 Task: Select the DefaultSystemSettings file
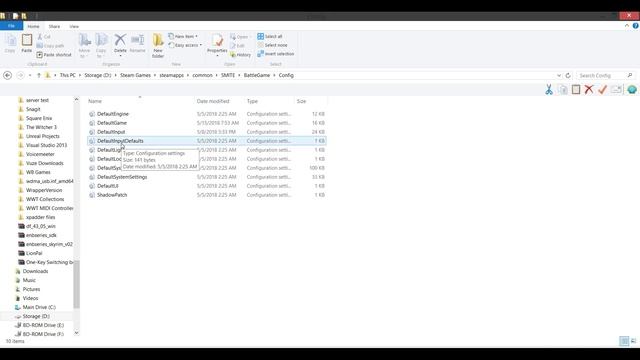click(122, 177)
